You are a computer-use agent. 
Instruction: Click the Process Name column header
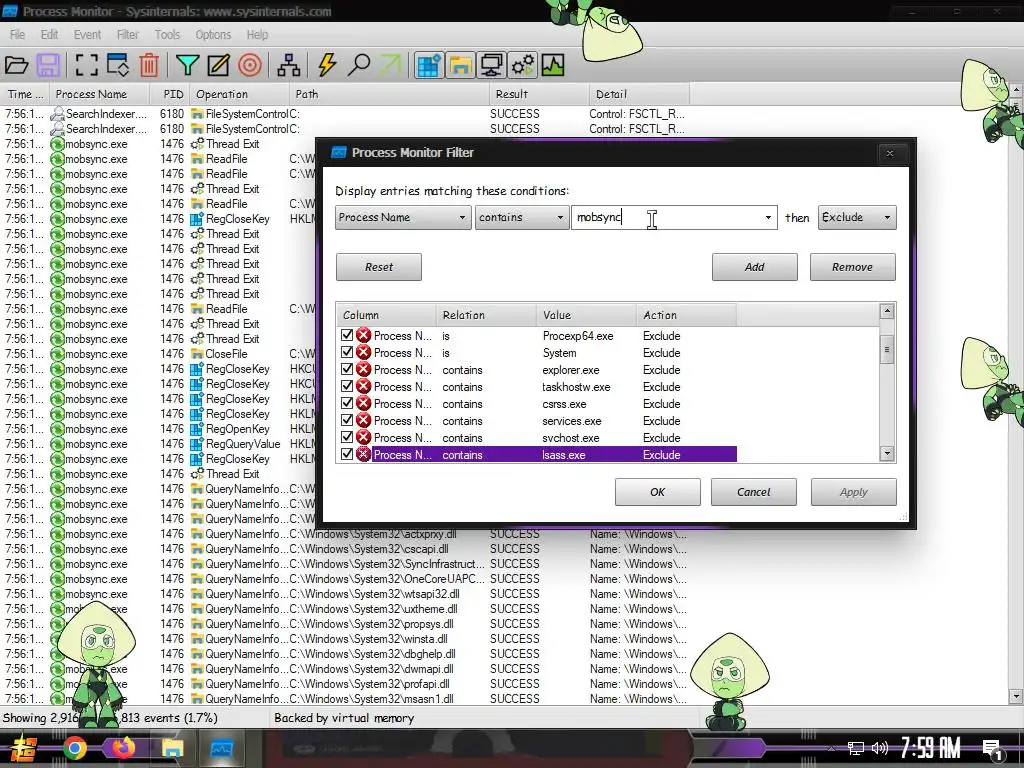[x=99, y=94]
